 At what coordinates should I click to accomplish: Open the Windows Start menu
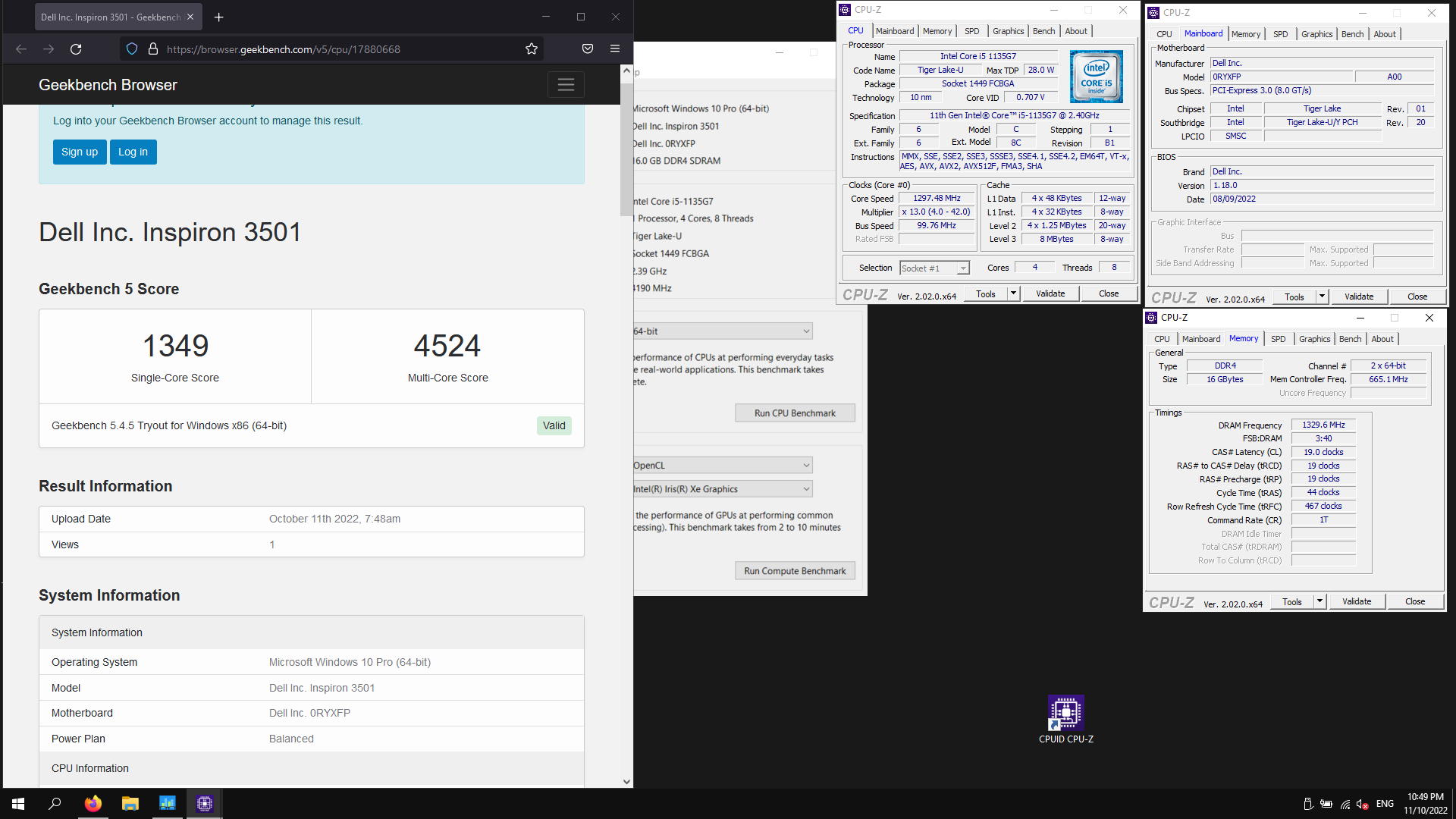coord(18,804)
